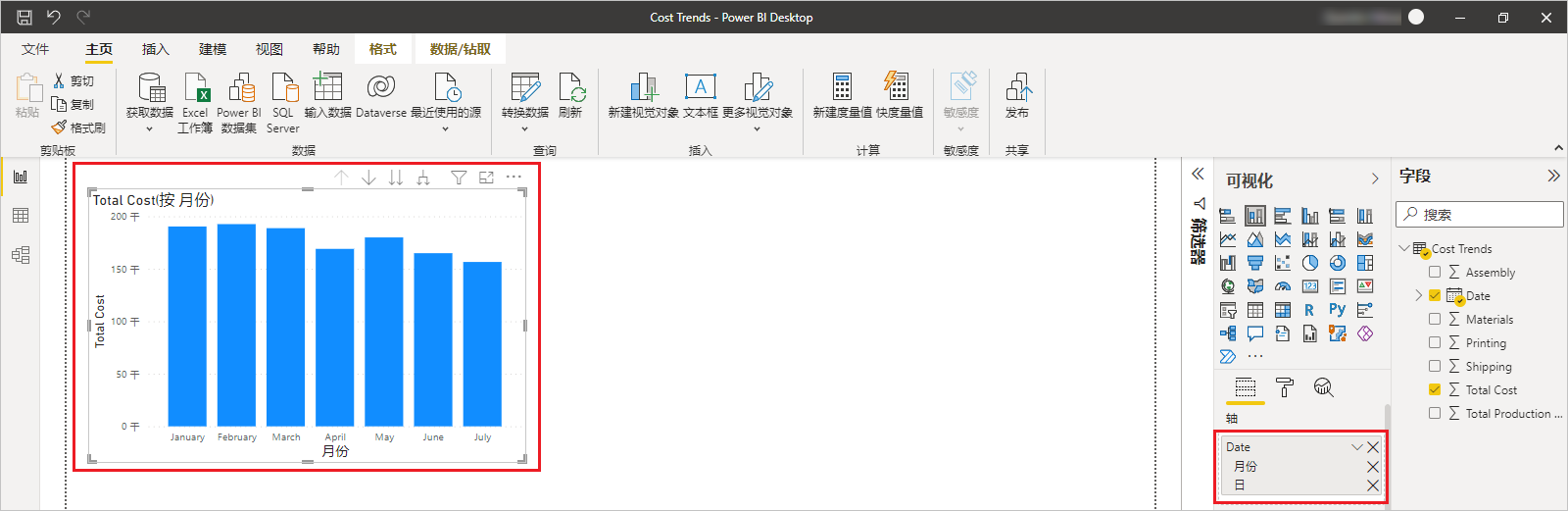Select the pie chart visualization type
The height and width of the screenshot is (511, 1568).
tap(1310, 263)
